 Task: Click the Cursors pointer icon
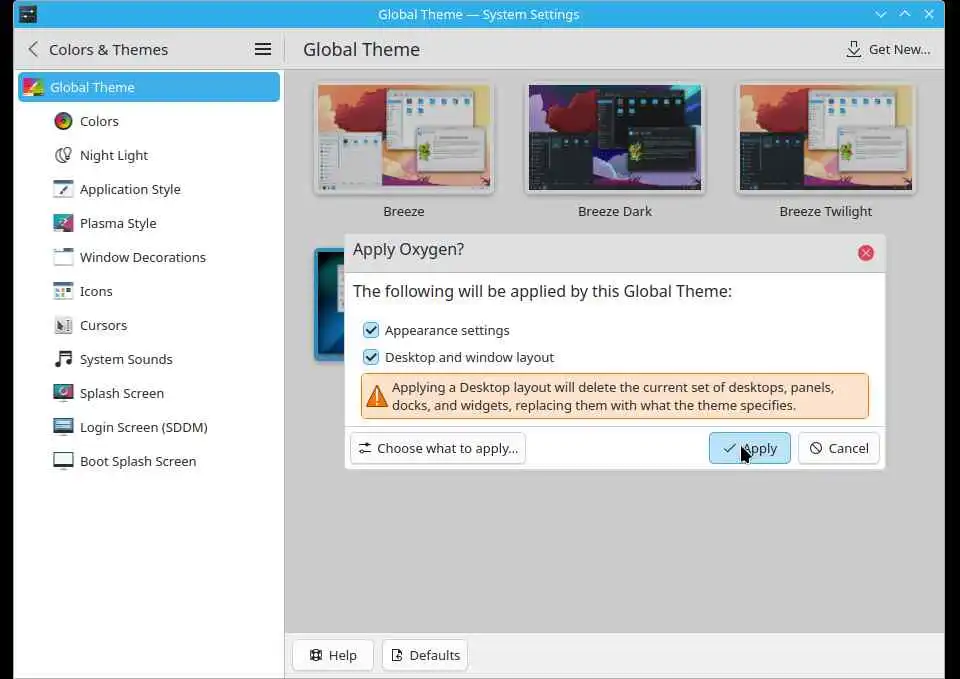tap(63, 325)
